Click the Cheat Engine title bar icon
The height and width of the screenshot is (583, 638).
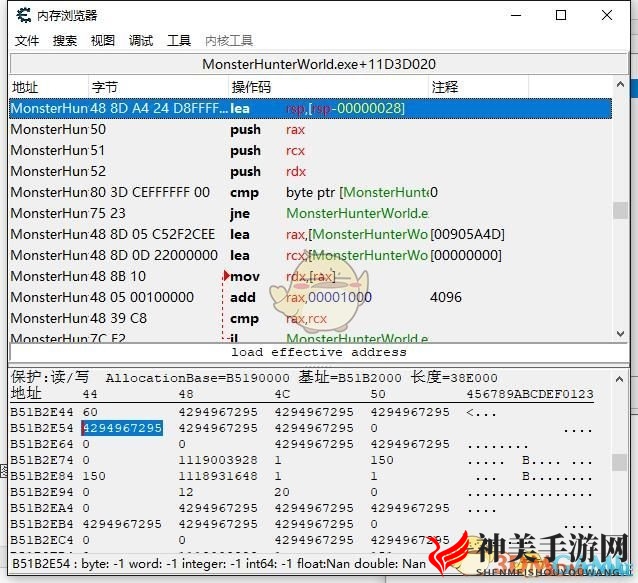point(24,15)
